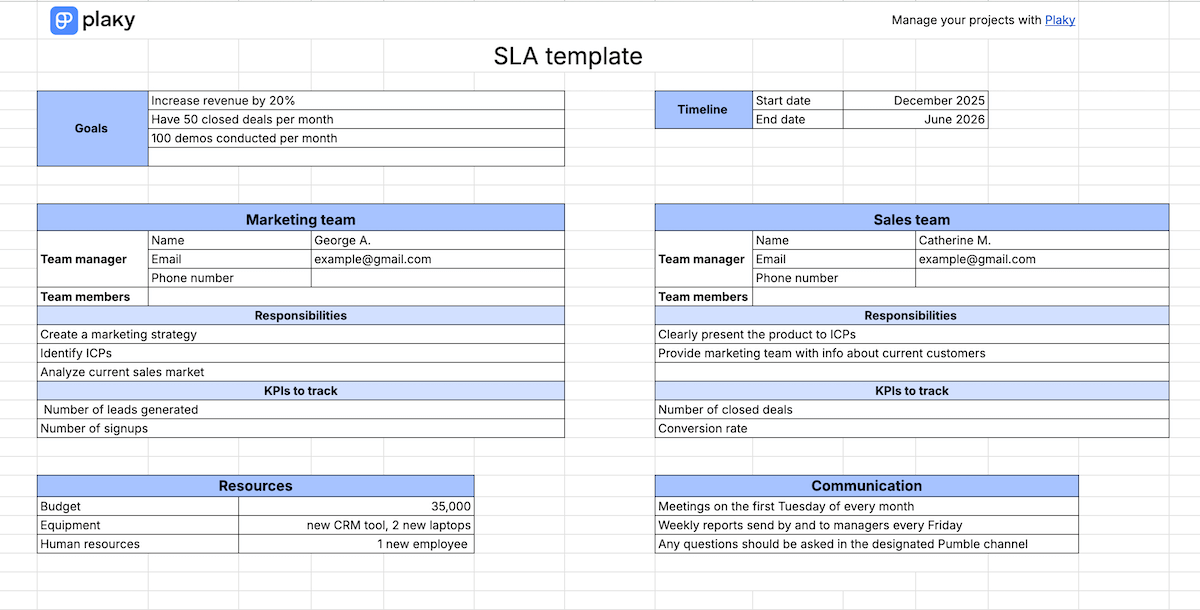The image size is (1200, 610).
Task: Select the 'SLA template' title cell
Action: (567, 56)
